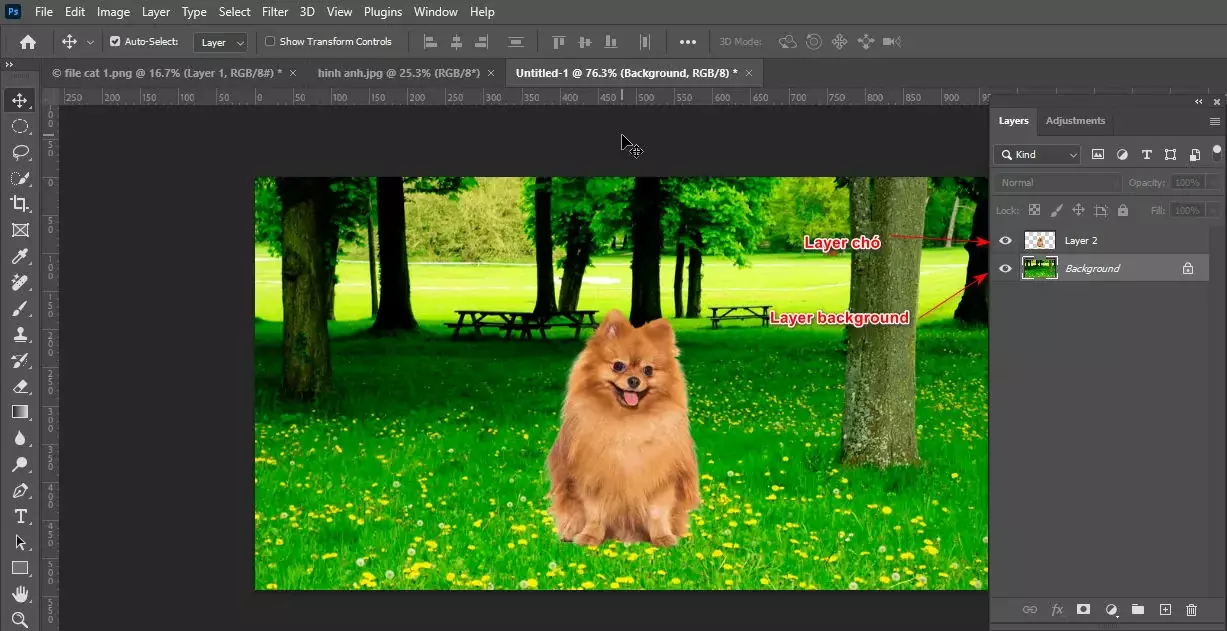Switch to the Adjustments panel
Viewport: 1227px width, 631px height.
(x=1075, y=120)
